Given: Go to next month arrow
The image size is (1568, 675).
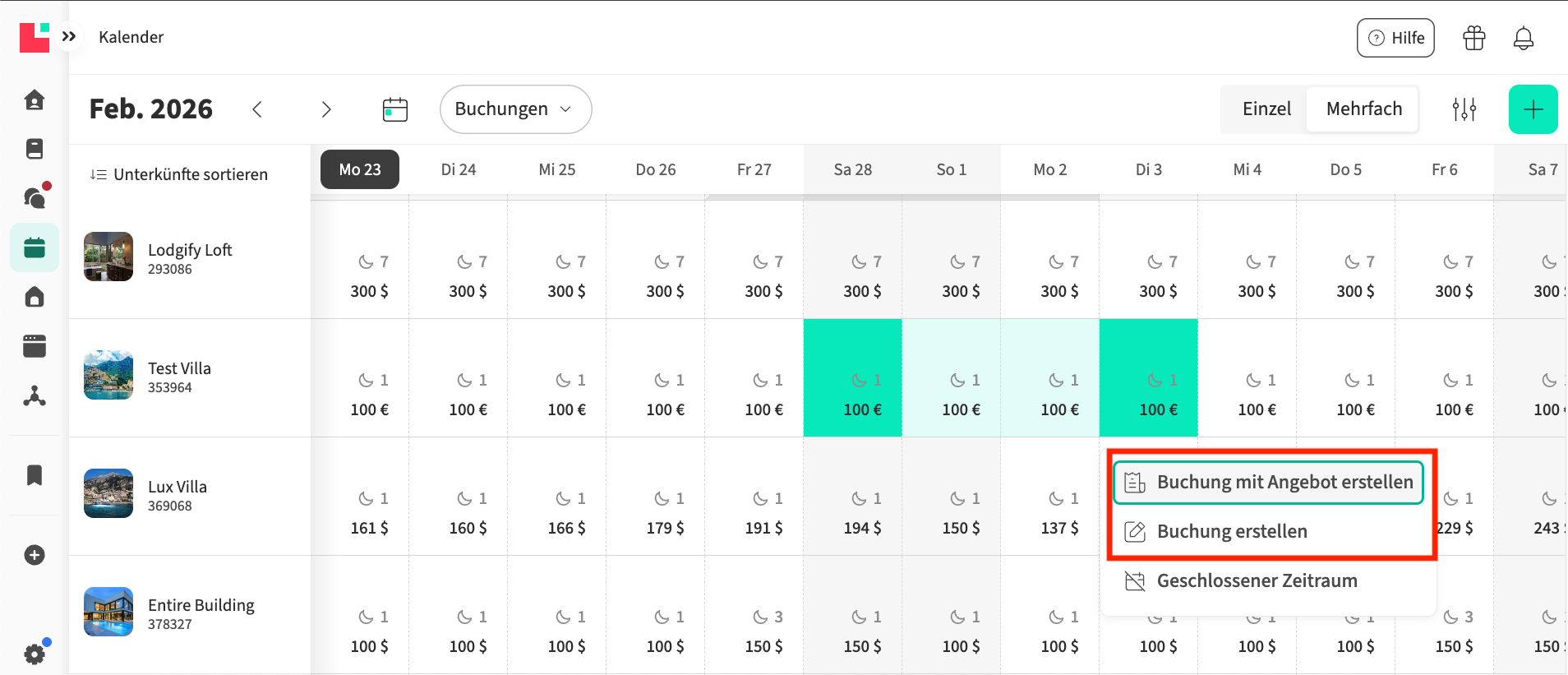Looking at the screenshot, I should [326, 109].
